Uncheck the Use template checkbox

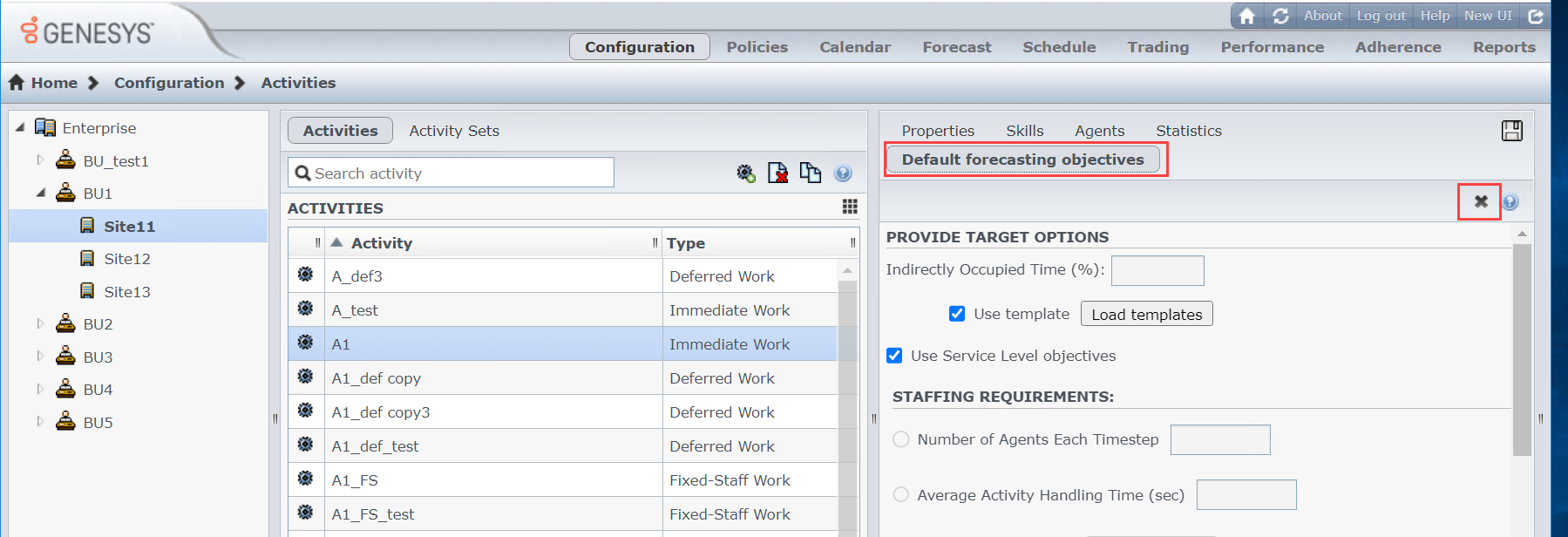[957, 314]
